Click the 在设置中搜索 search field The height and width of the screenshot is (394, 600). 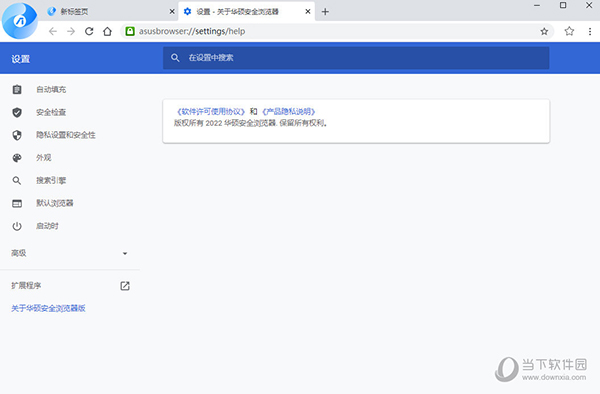pos(356,58)
